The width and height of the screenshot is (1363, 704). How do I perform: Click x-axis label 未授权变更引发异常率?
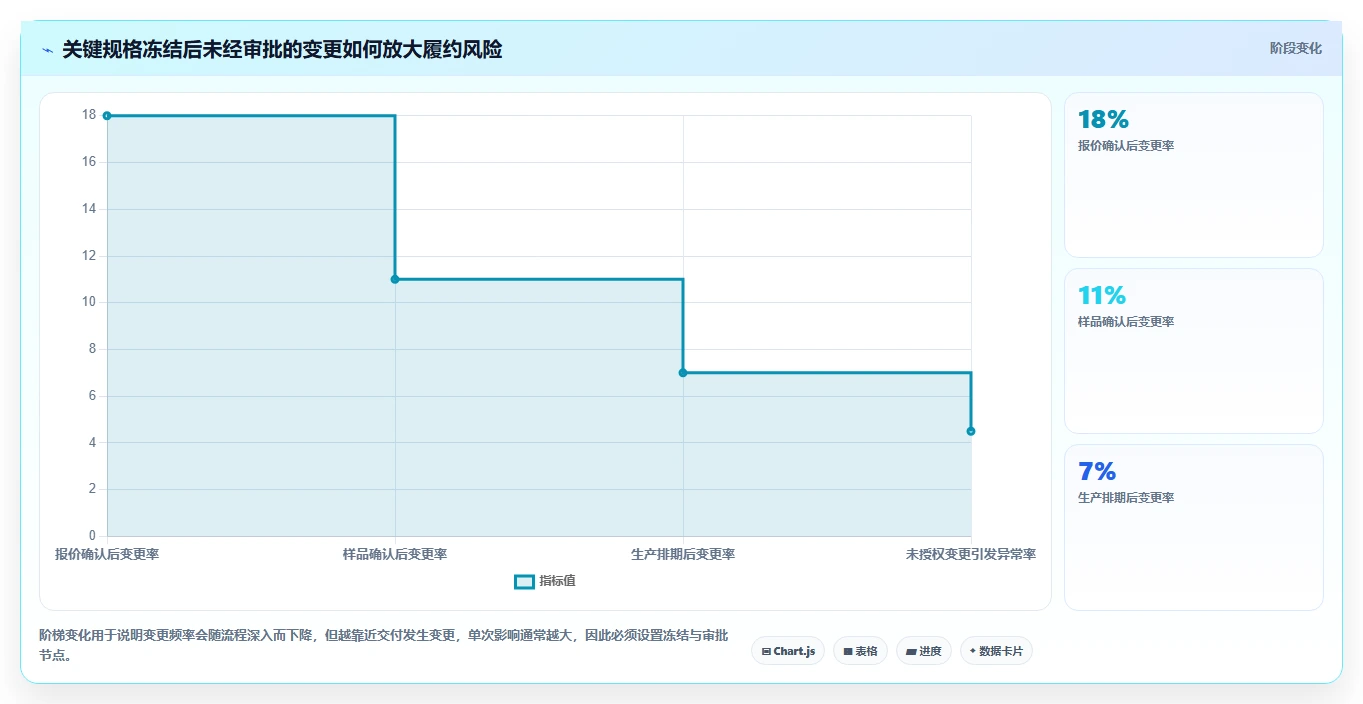pyautogui.click(x=971, y=554)
